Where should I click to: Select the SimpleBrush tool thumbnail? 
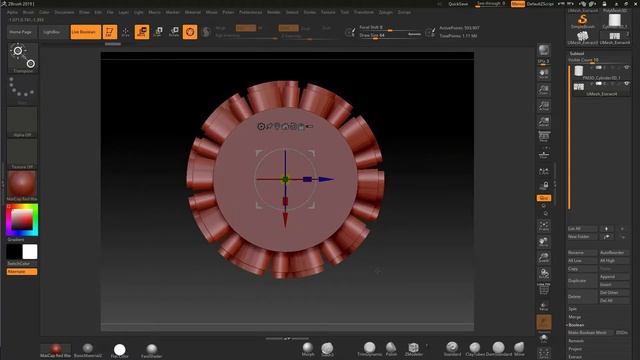[583, 21]
